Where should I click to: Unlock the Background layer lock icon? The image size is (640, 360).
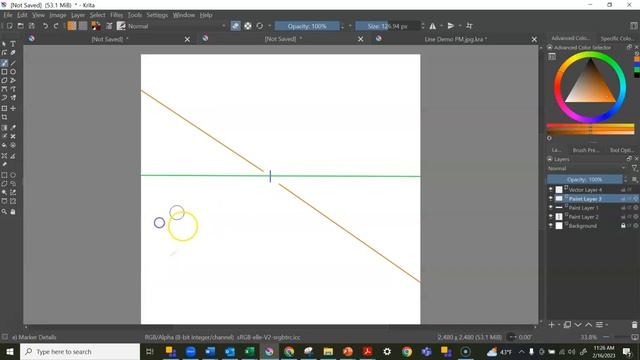pos(623,225)
